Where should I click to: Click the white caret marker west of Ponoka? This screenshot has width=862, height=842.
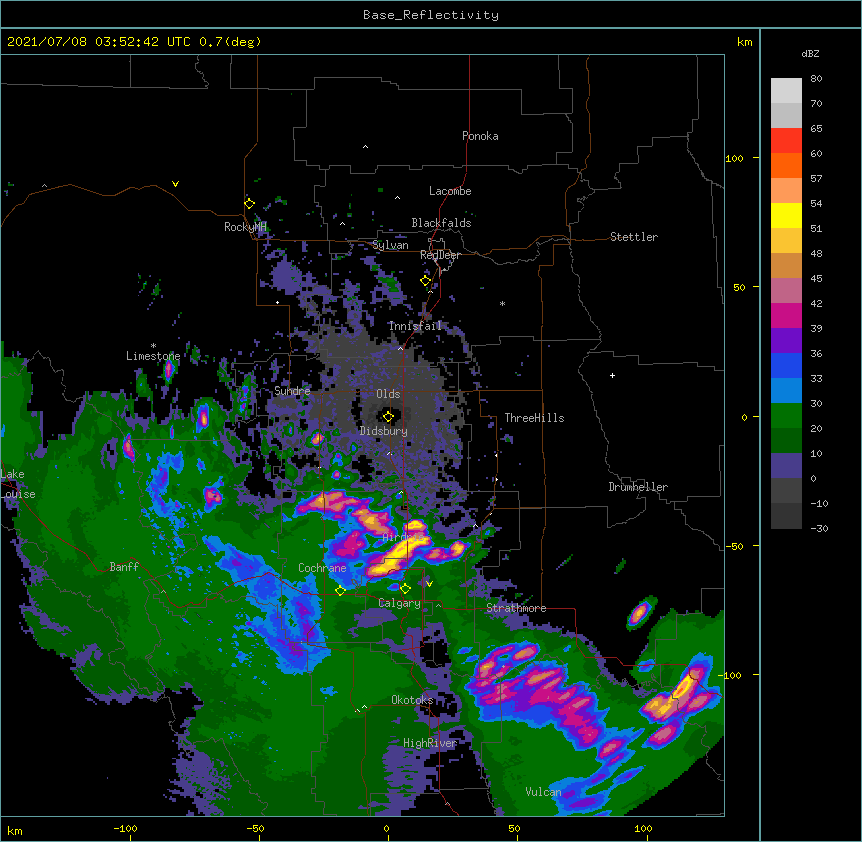click(x=366, y=147)
